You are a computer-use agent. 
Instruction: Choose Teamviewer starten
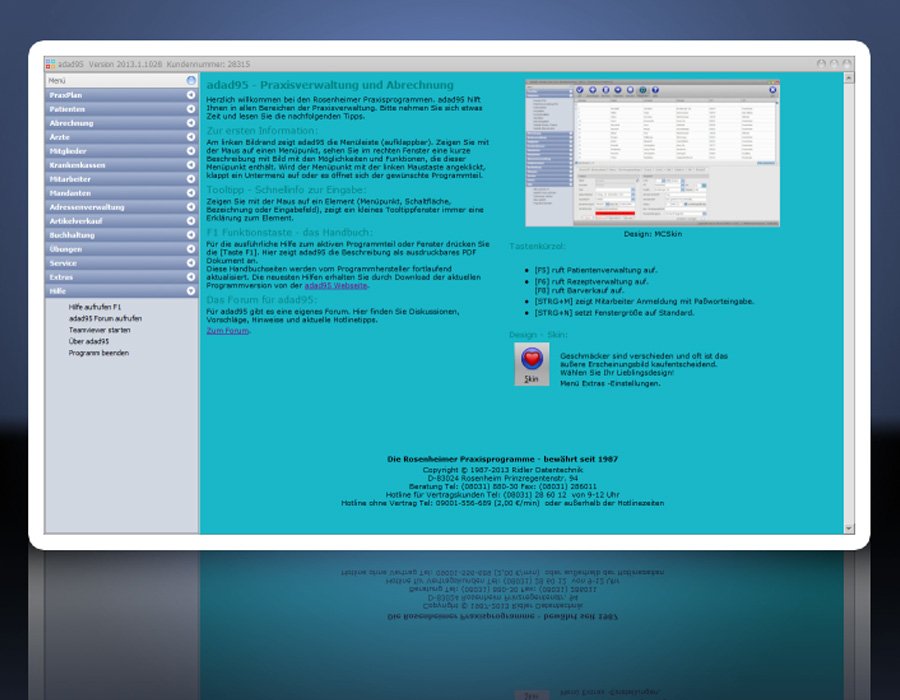pyautogui.click(x=99, y=330)
